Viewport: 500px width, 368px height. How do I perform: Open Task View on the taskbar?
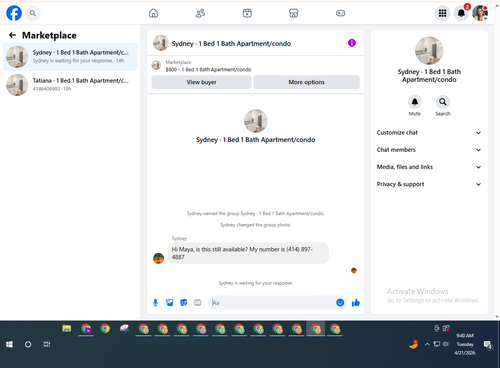[47, 344]
